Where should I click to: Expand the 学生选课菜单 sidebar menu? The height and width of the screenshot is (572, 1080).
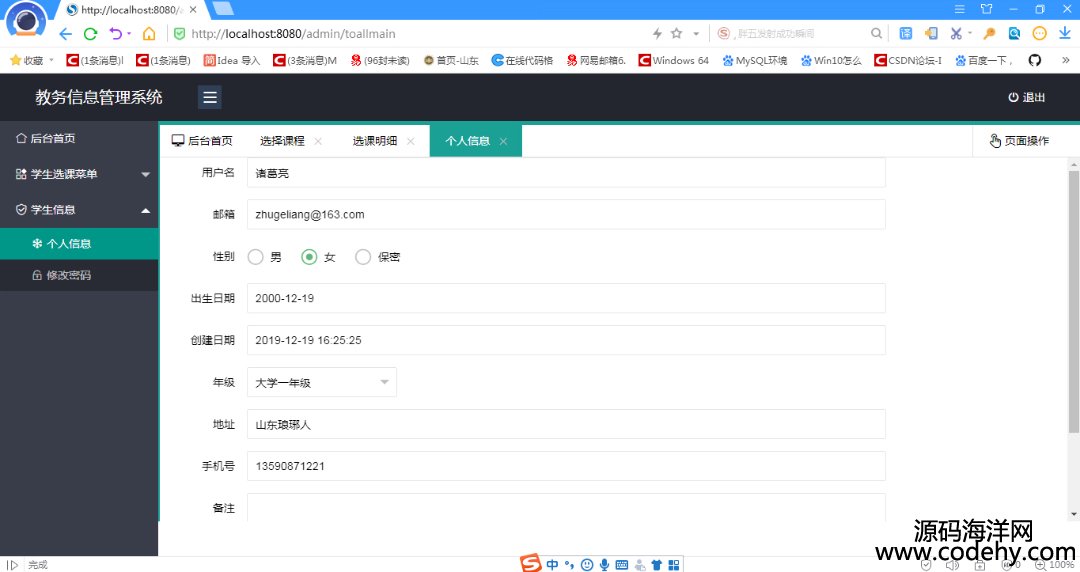point(79,174)
